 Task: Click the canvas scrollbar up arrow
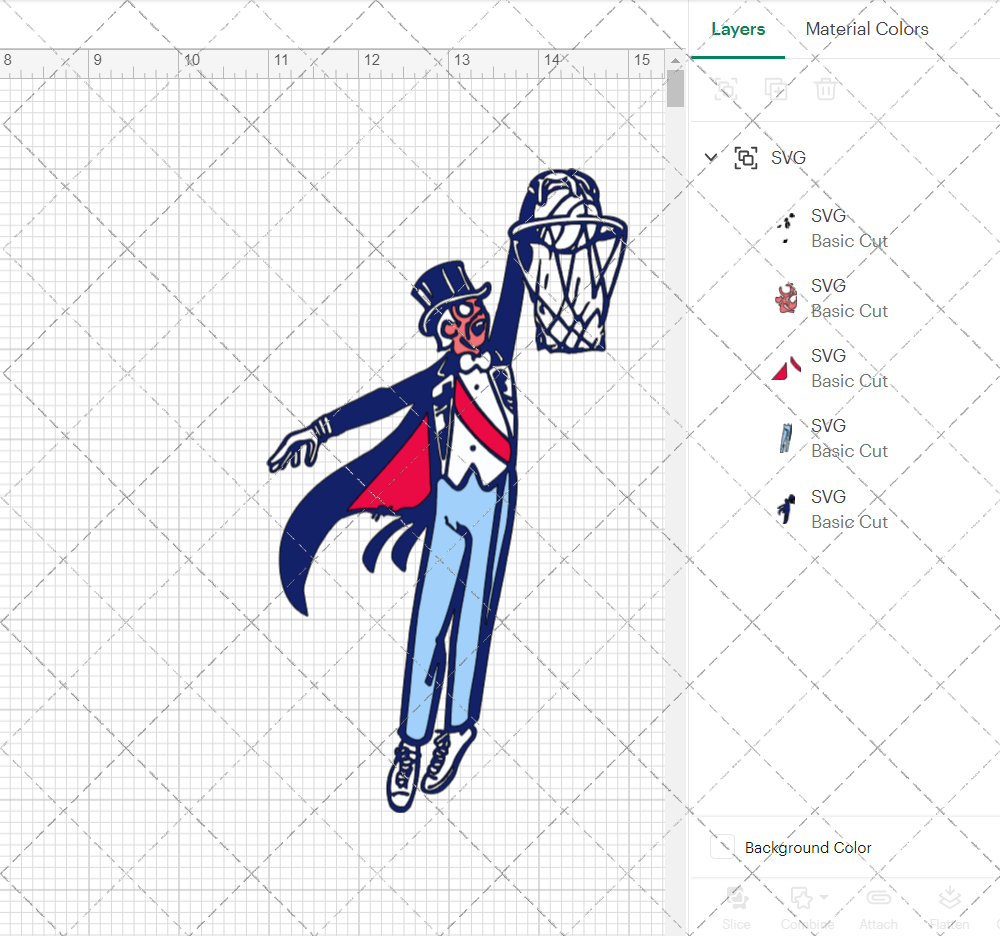675,61
